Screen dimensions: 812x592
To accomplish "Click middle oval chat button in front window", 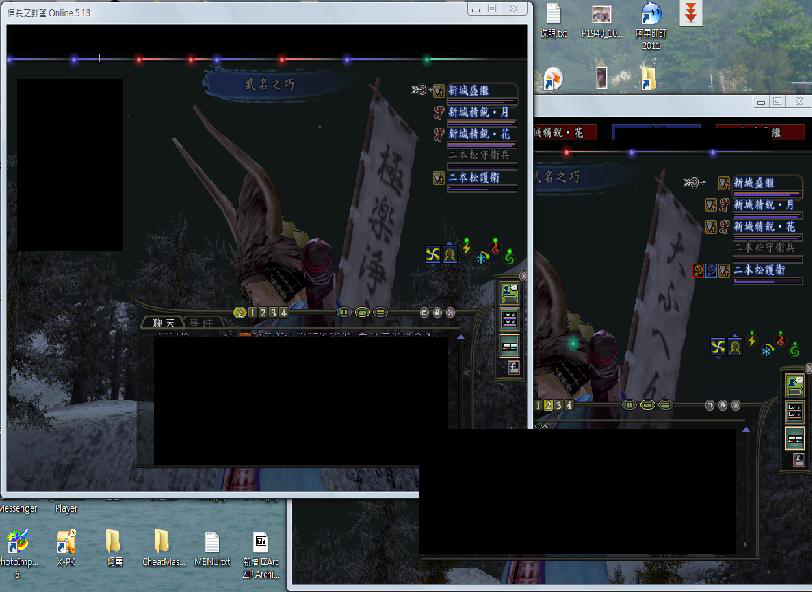I will pos(362,312).
